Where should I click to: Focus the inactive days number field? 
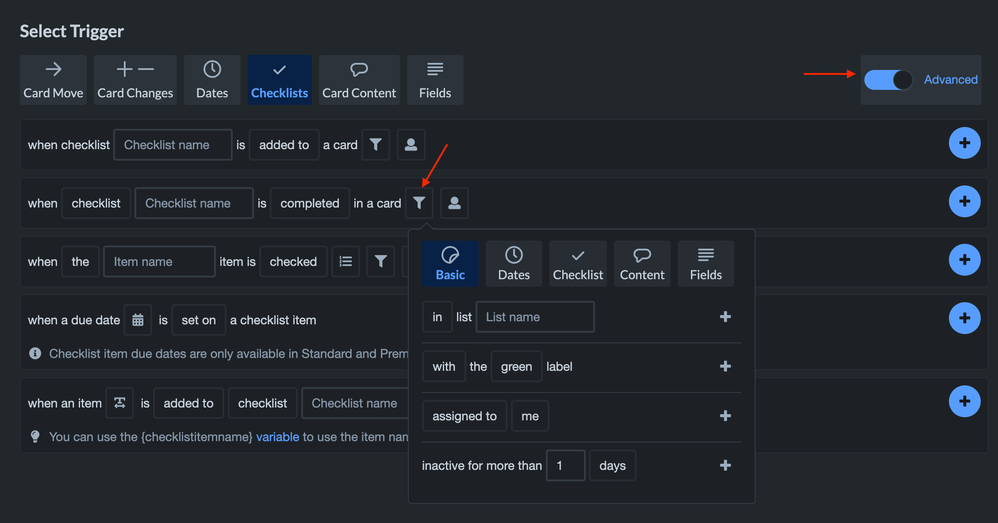566,466
